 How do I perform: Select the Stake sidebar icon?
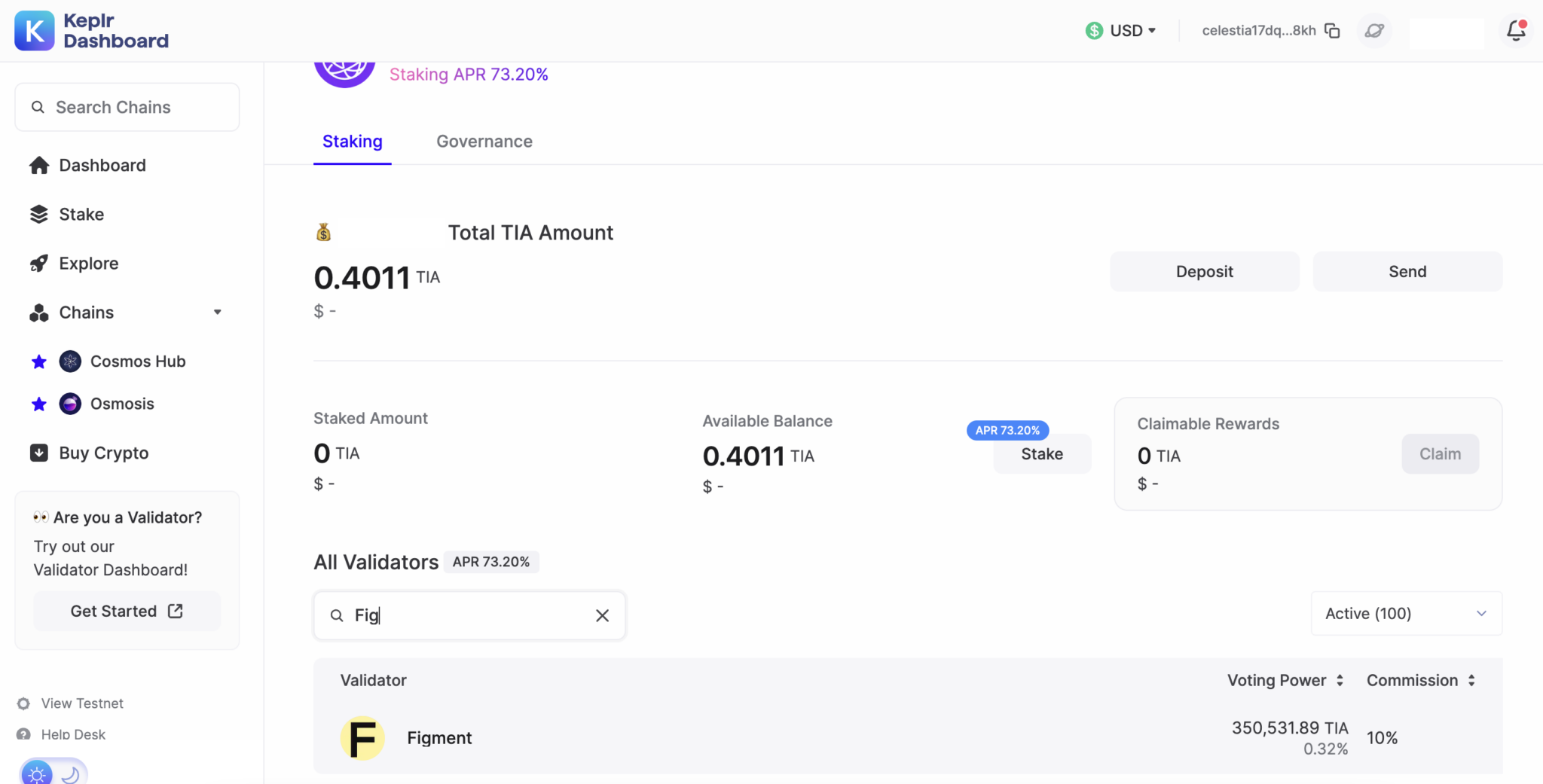[x=38, y=214]
